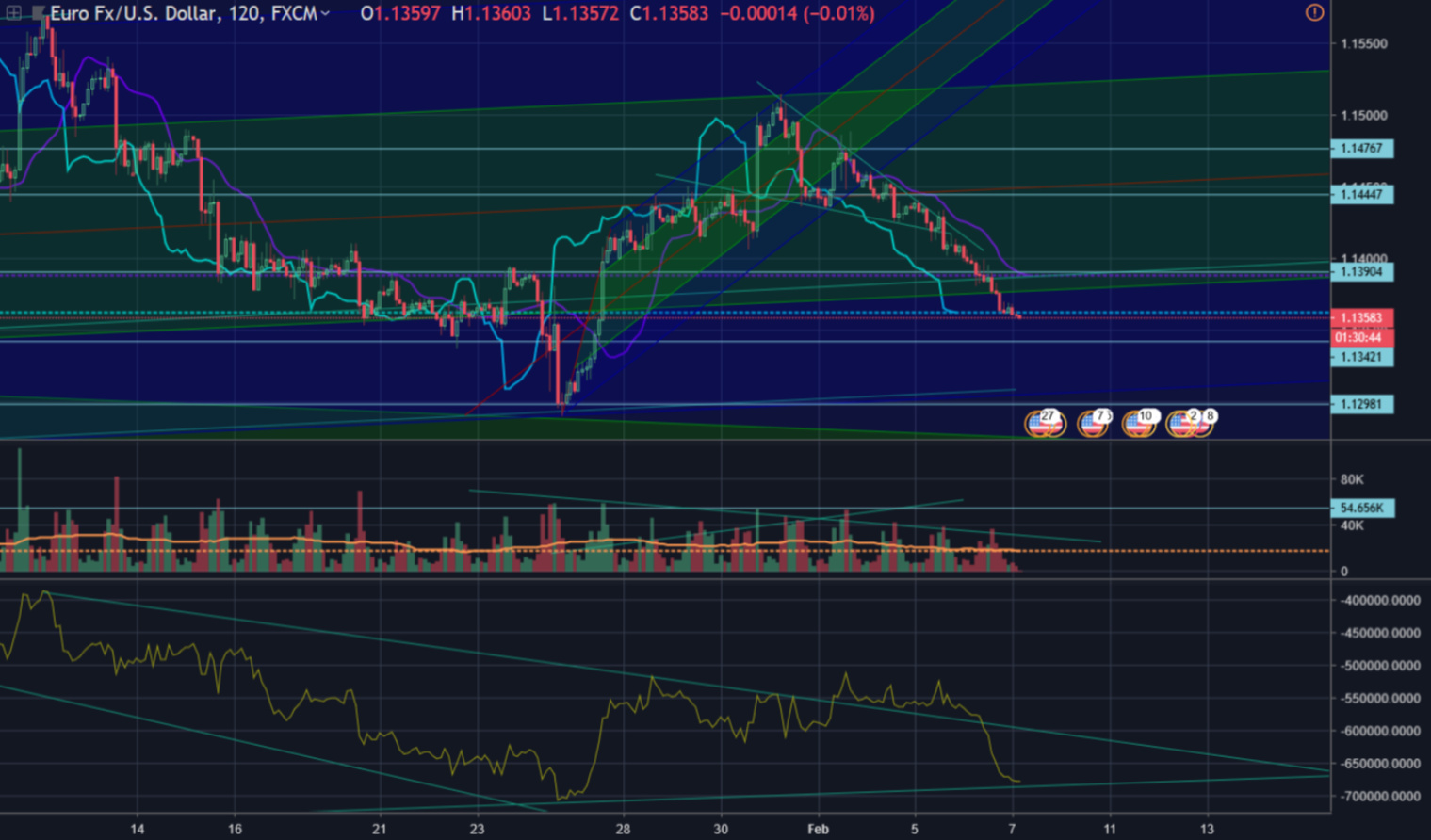The image size is (1431, 840).
Task: Click the price change value −0.00014 (−0.01%)
Action: 797,13
